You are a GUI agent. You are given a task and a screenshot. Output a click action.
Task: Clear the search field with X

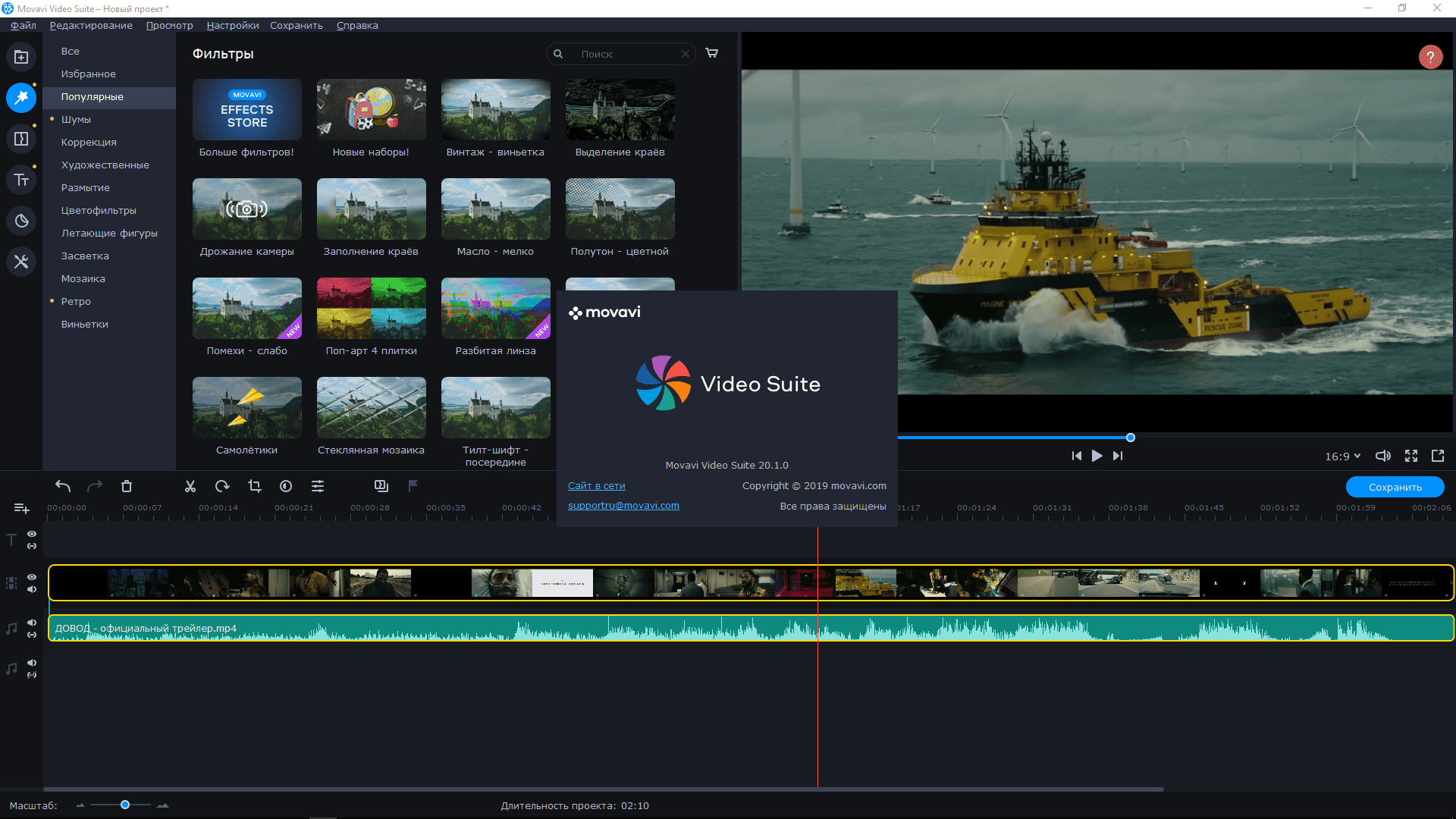(686, 54)
